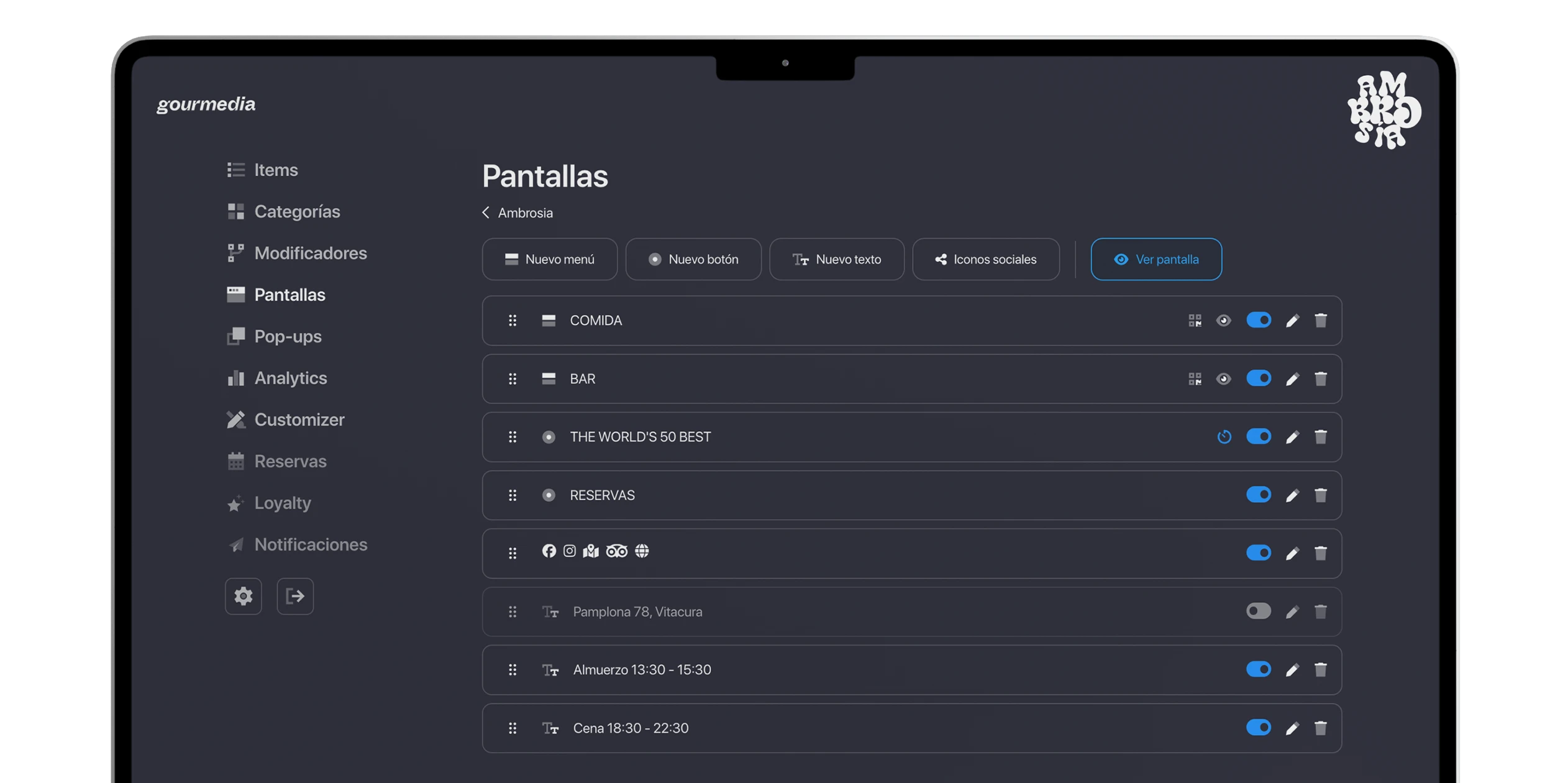This screenshot has height=783, width=1568.
Task: Click the logout icon button
Action: [x=295, y=597]
